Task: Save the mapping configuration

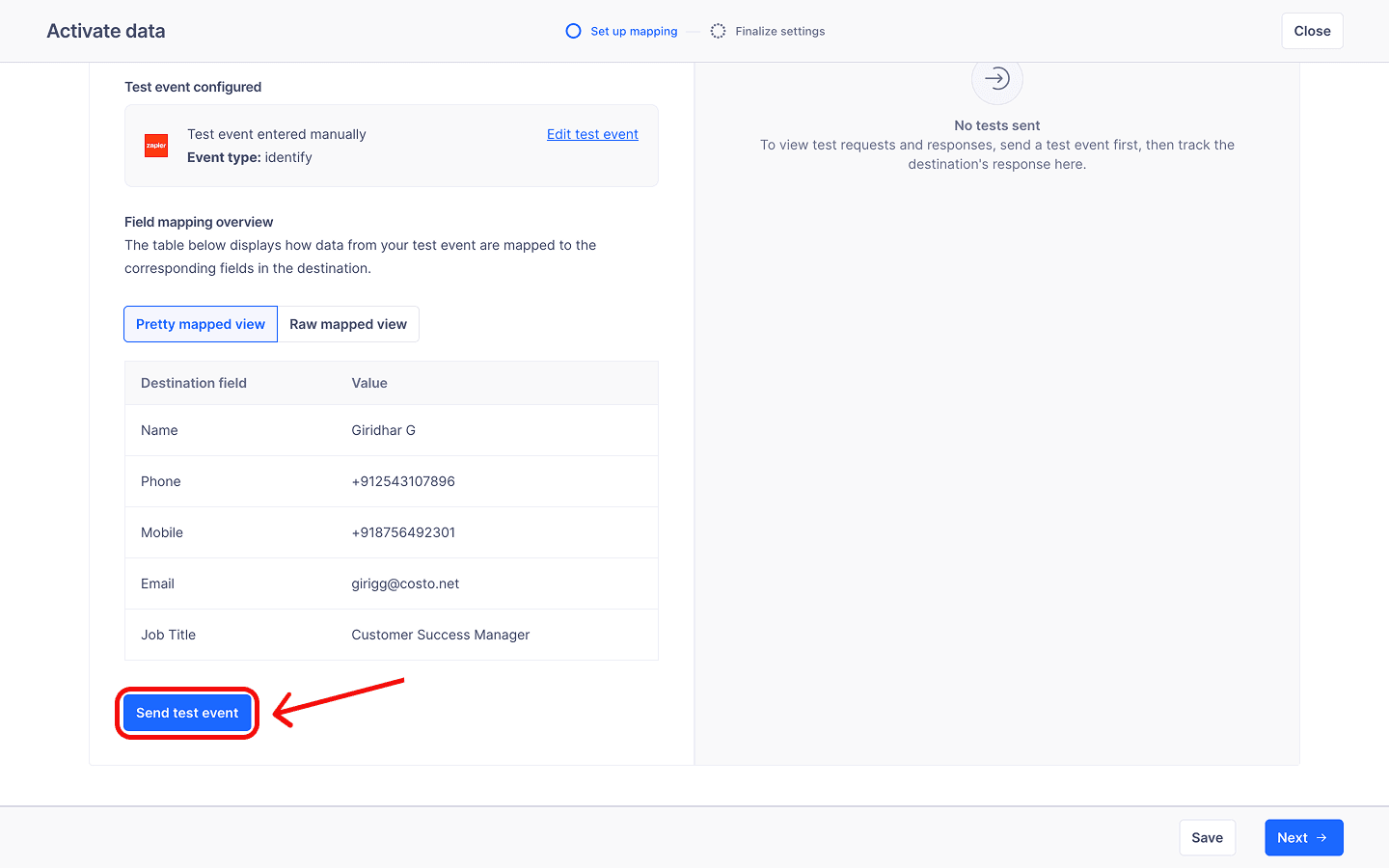Action: point(1207,837)
